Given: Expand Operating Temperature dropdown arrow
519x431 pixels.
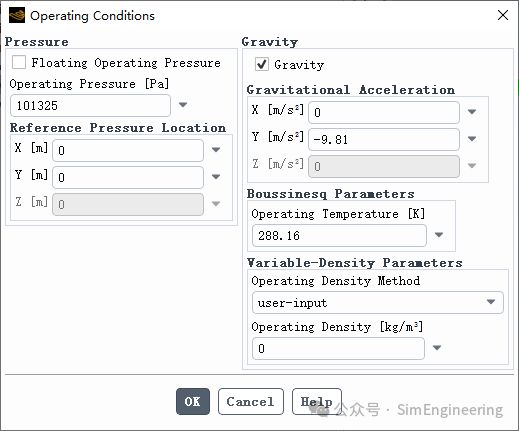Looking at the screenshot, I should click(x=439, y=235).
